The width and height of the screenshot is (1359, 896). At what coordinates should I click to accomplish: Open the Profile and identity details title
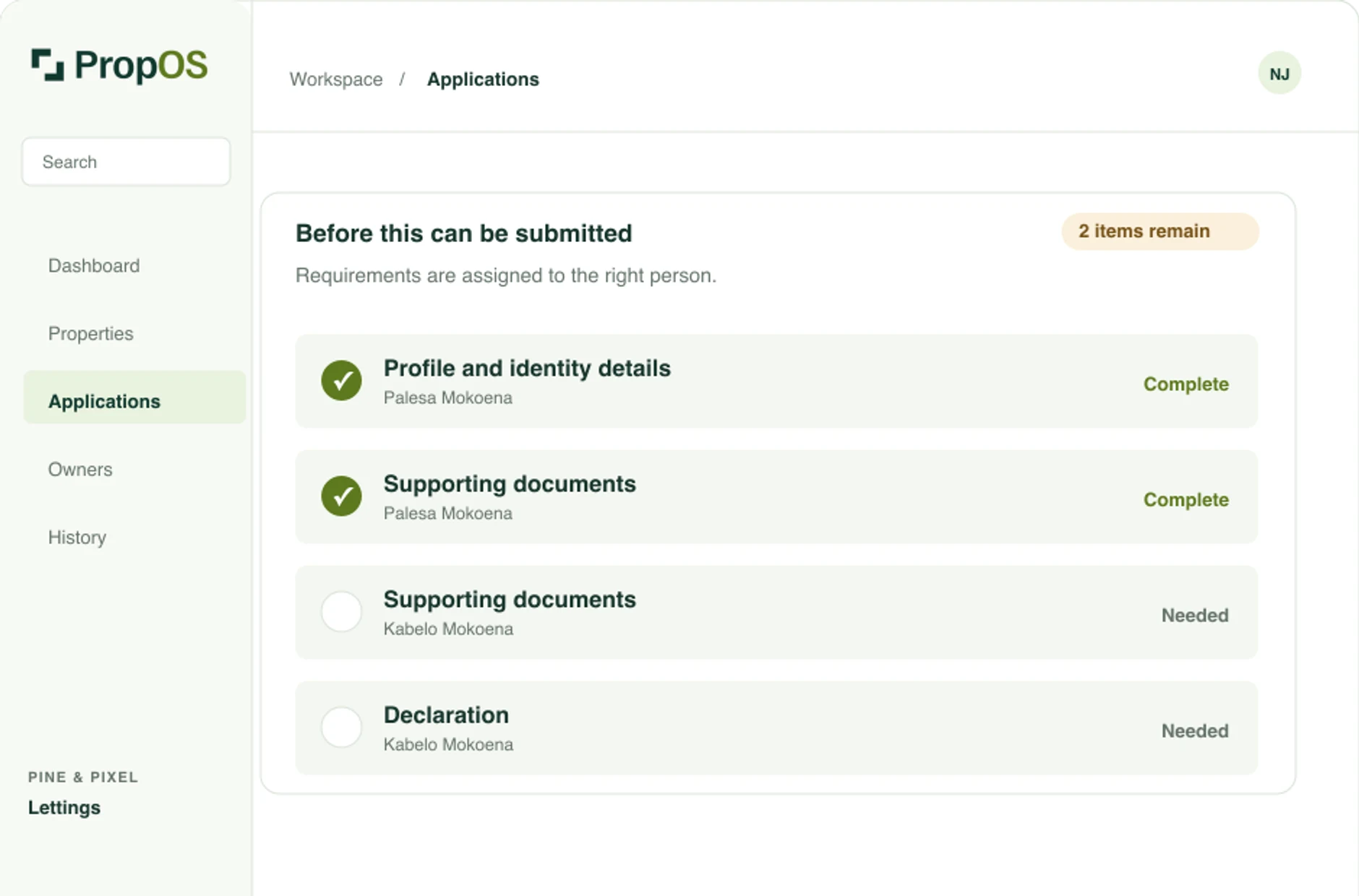(x=527, y=369)
